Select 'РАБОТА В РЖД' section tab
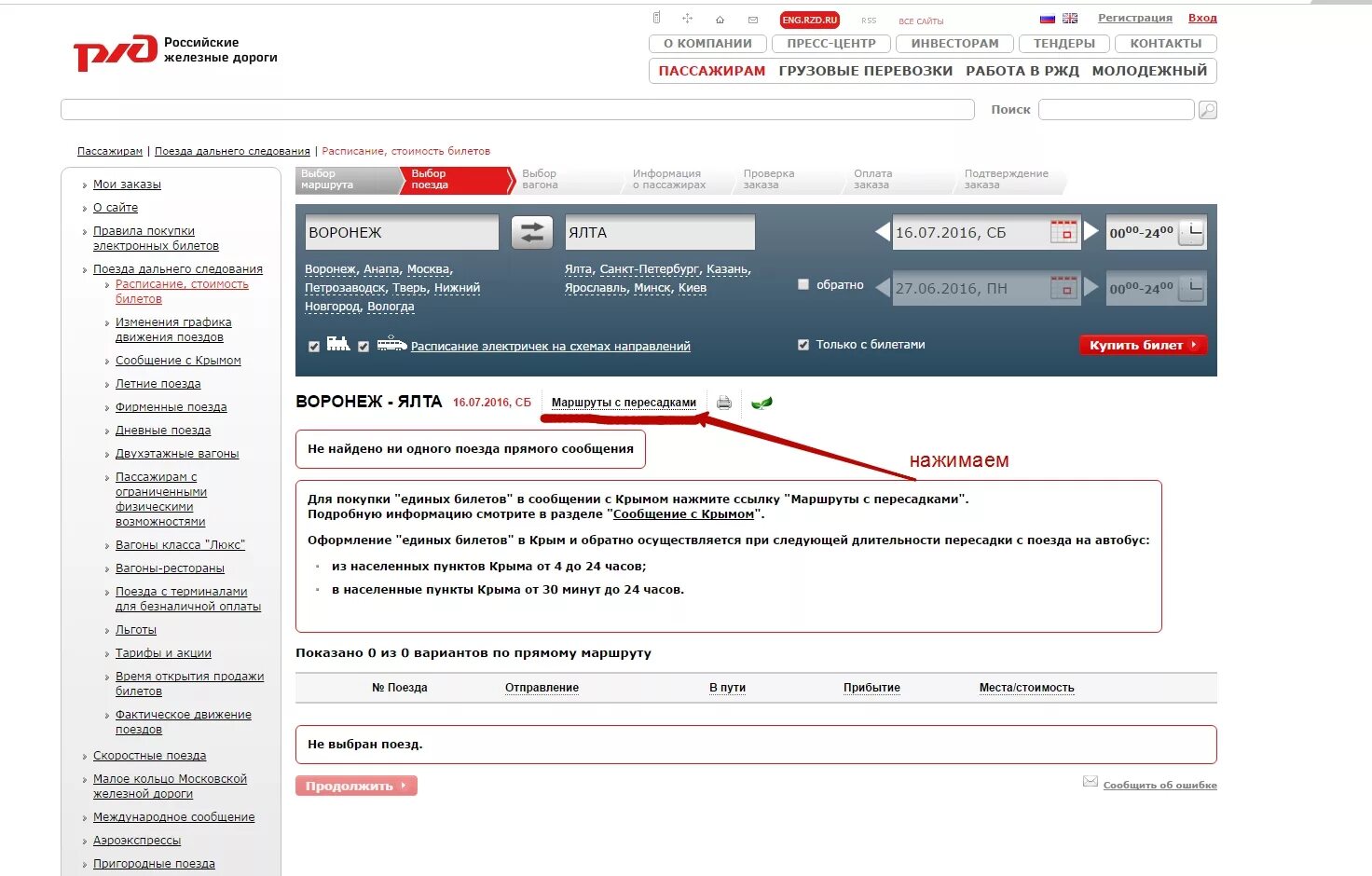This screenshot has width=1372, height=876. coord(1022,71)
